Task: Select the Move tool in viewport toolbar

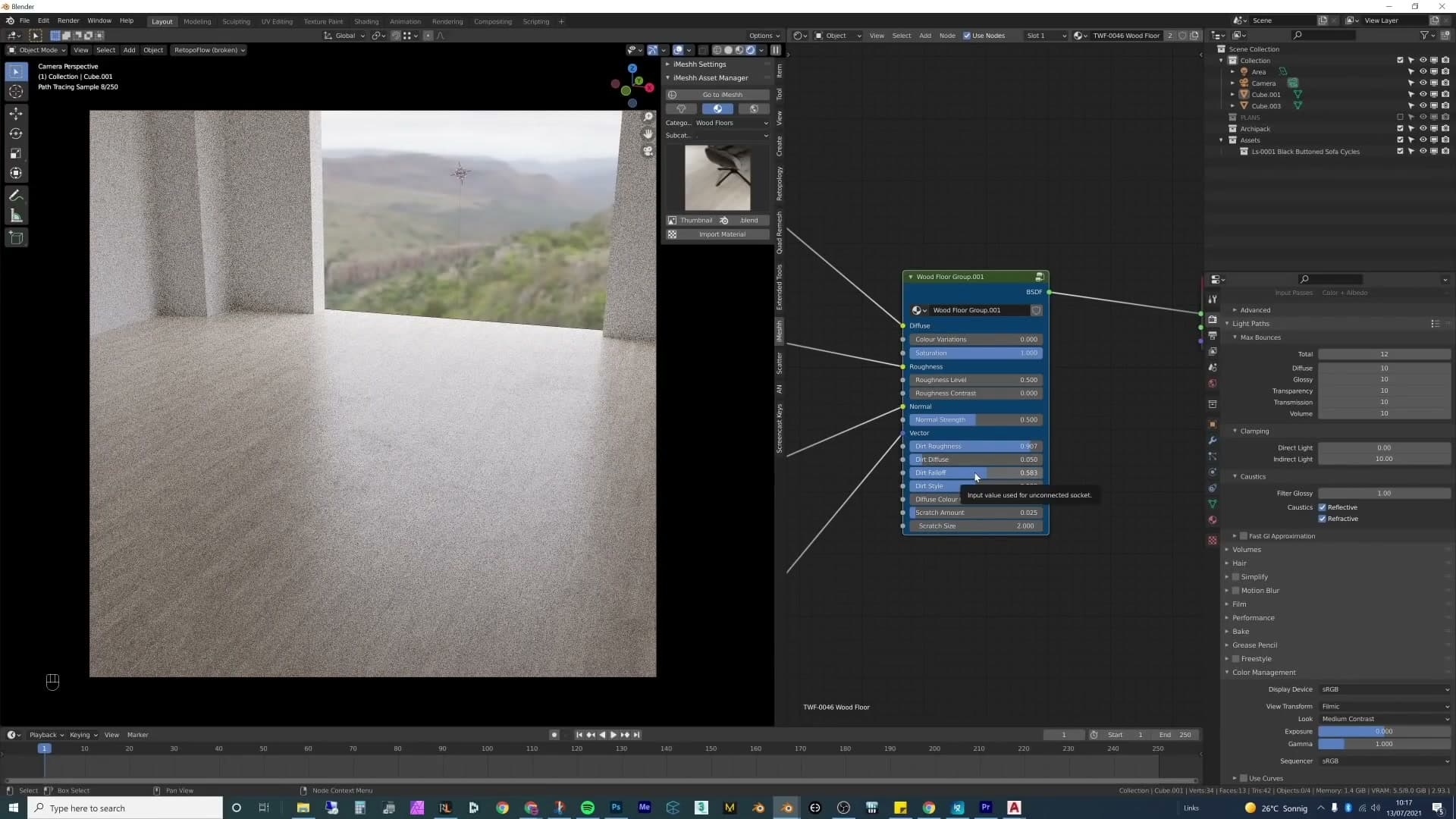Action: (x=16, y=114)
